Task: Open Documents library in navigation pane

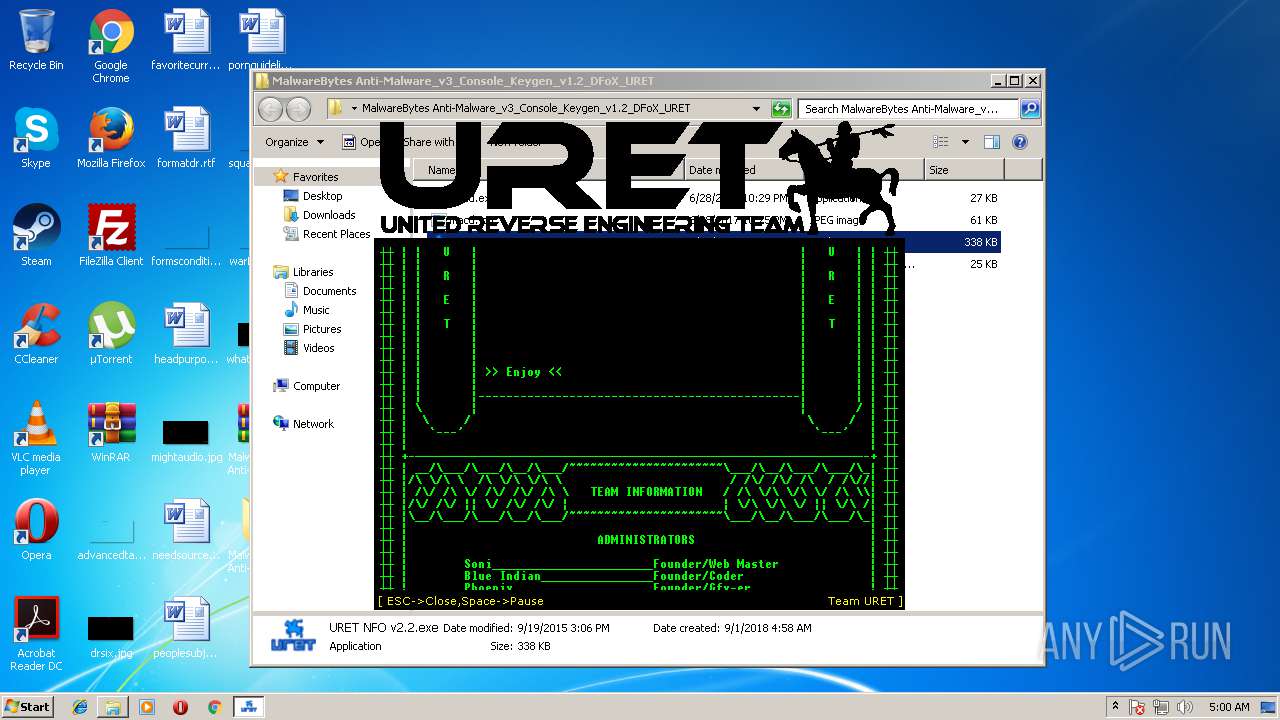Action: point(329,291)
